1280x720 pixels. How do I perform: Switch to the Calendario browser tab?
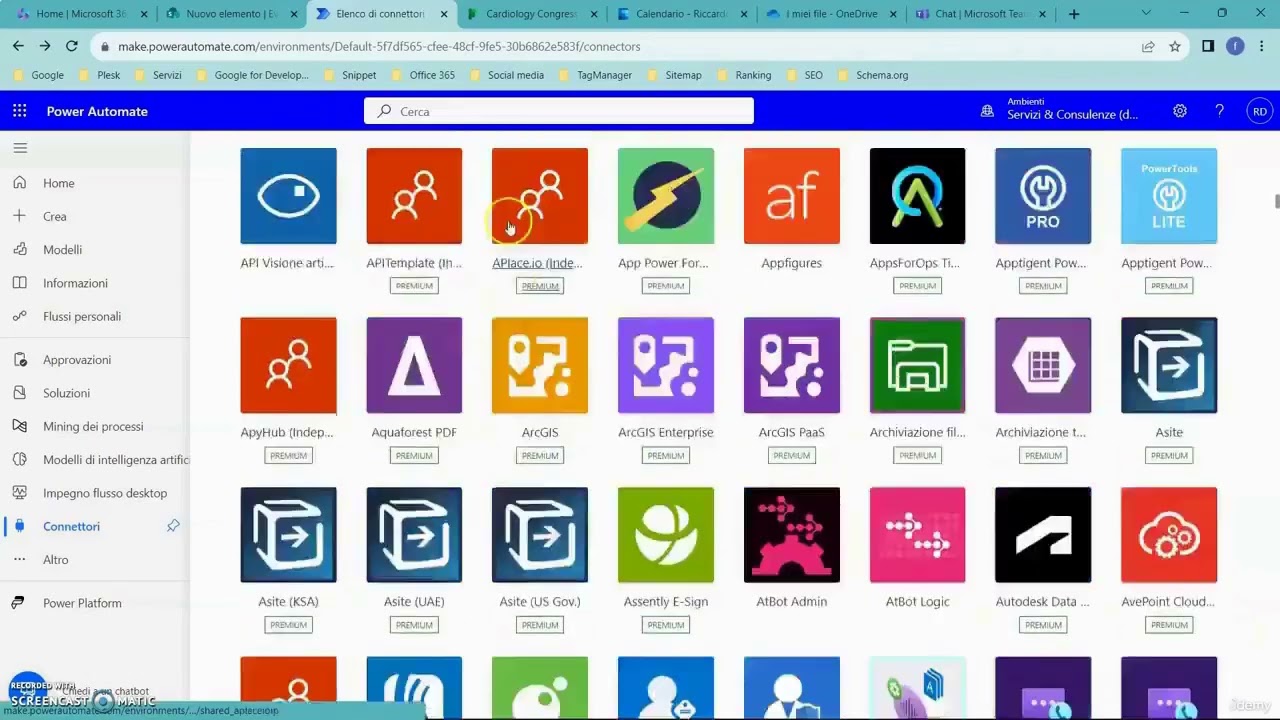[x=680, y=14]
